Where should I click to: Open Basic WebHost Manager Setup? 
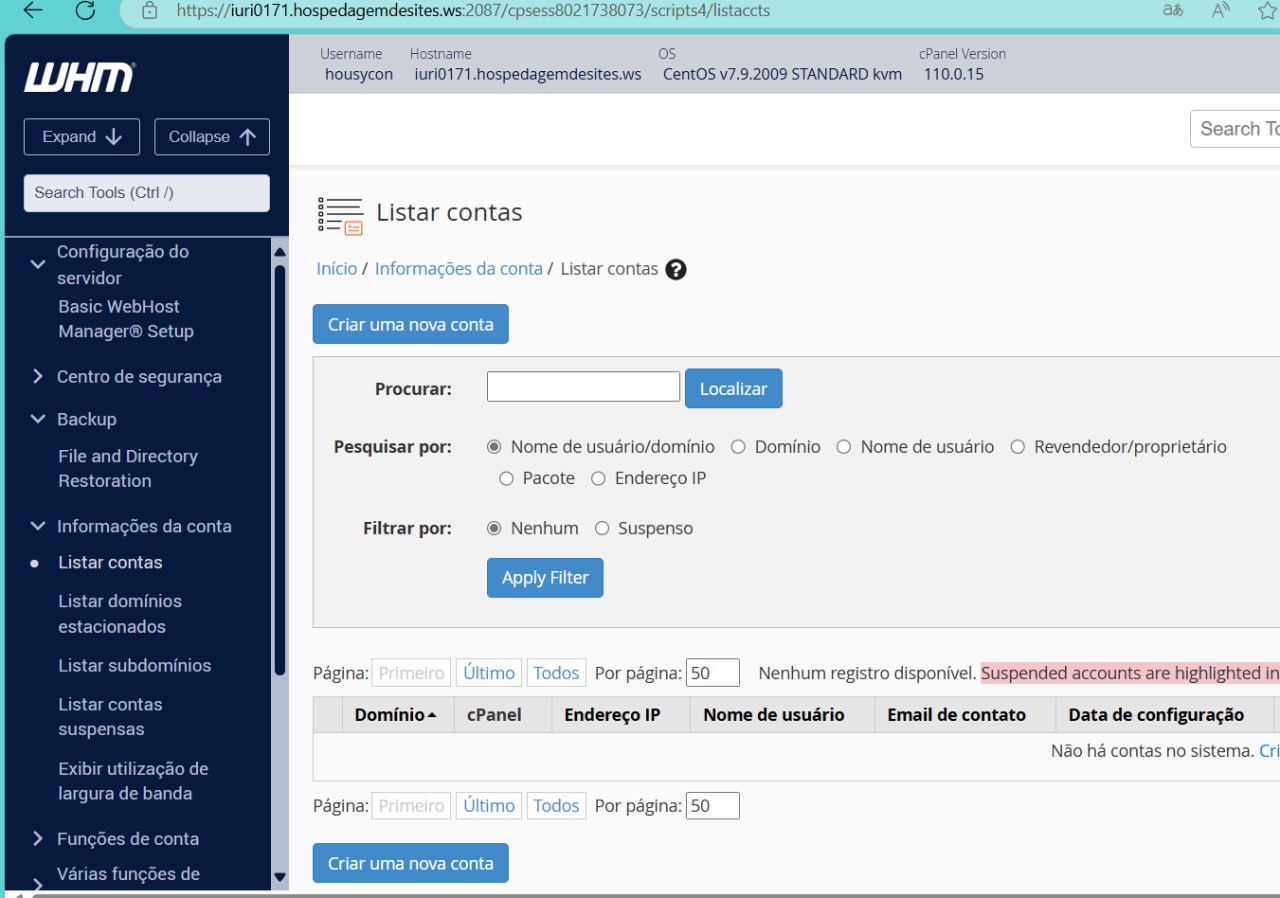pos(126,319)
